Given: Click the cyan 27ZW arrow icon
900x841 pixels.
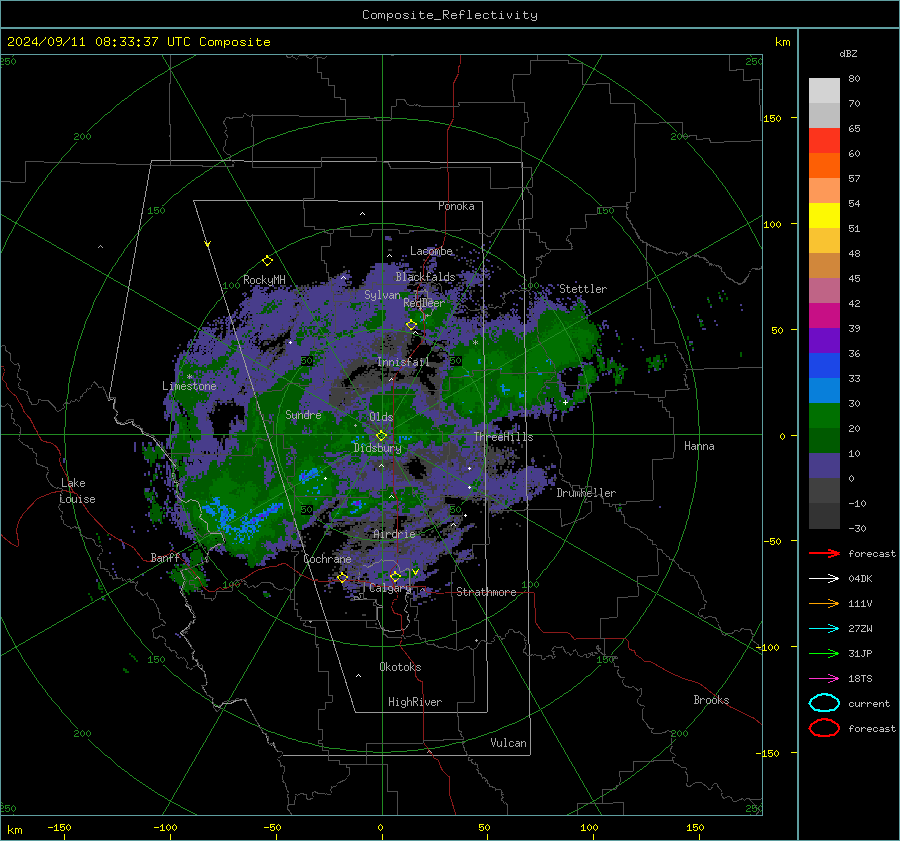Looking at the screenshot, I should (x=824, y=629).
